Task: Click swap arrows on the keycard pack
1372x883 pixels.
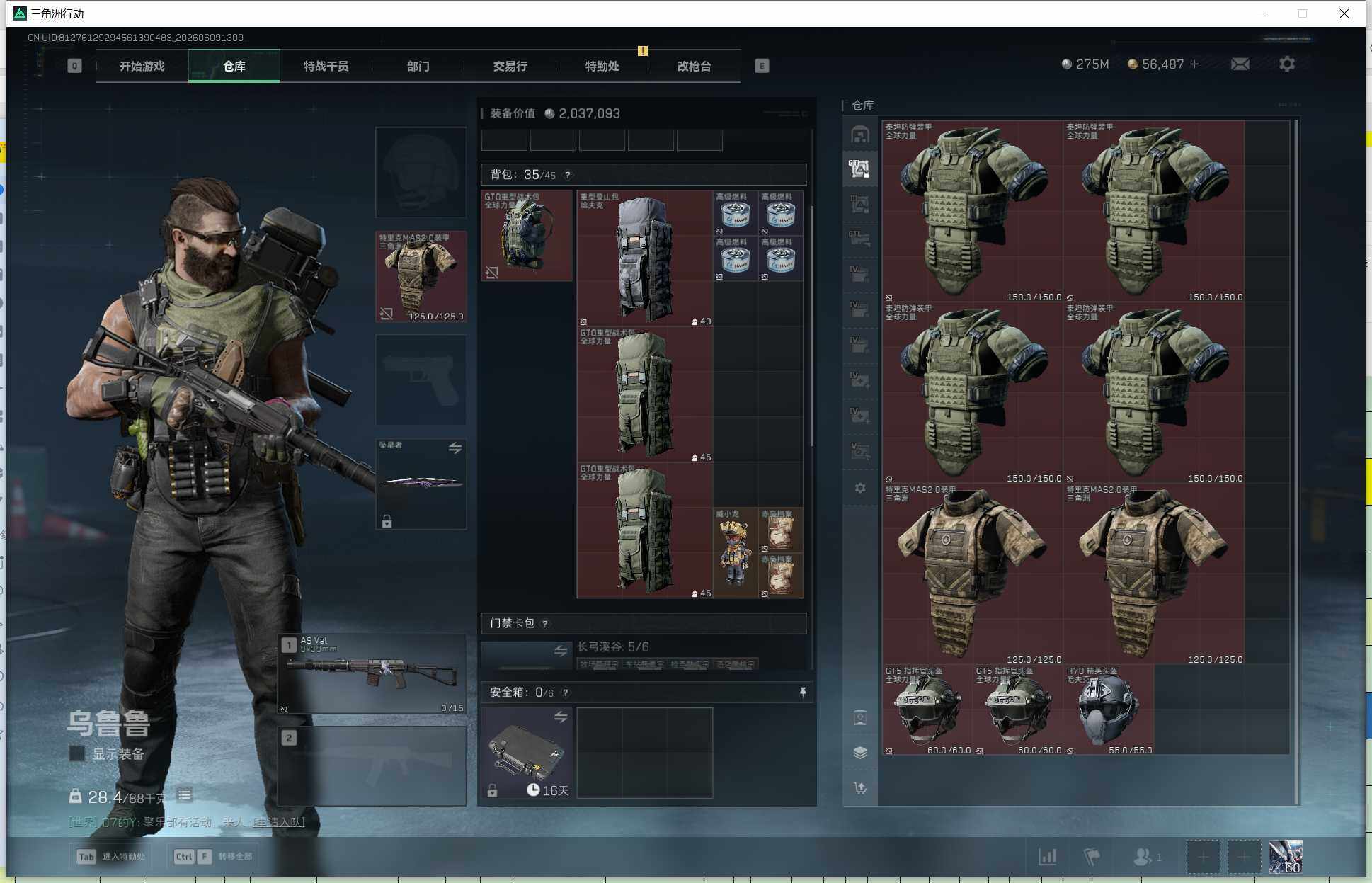Action: pyautogui.click(x=561, y=651)
